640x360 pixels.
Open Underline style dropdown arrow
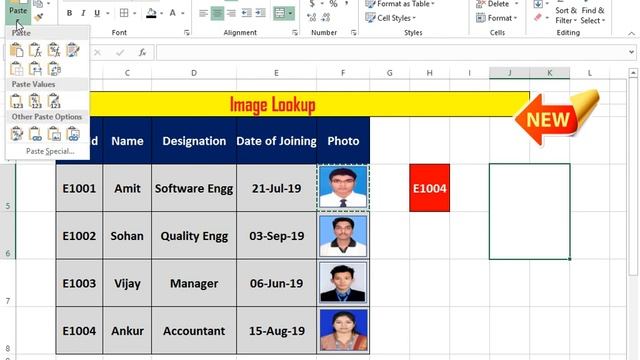pyautogui.click(x=107, y=13)
